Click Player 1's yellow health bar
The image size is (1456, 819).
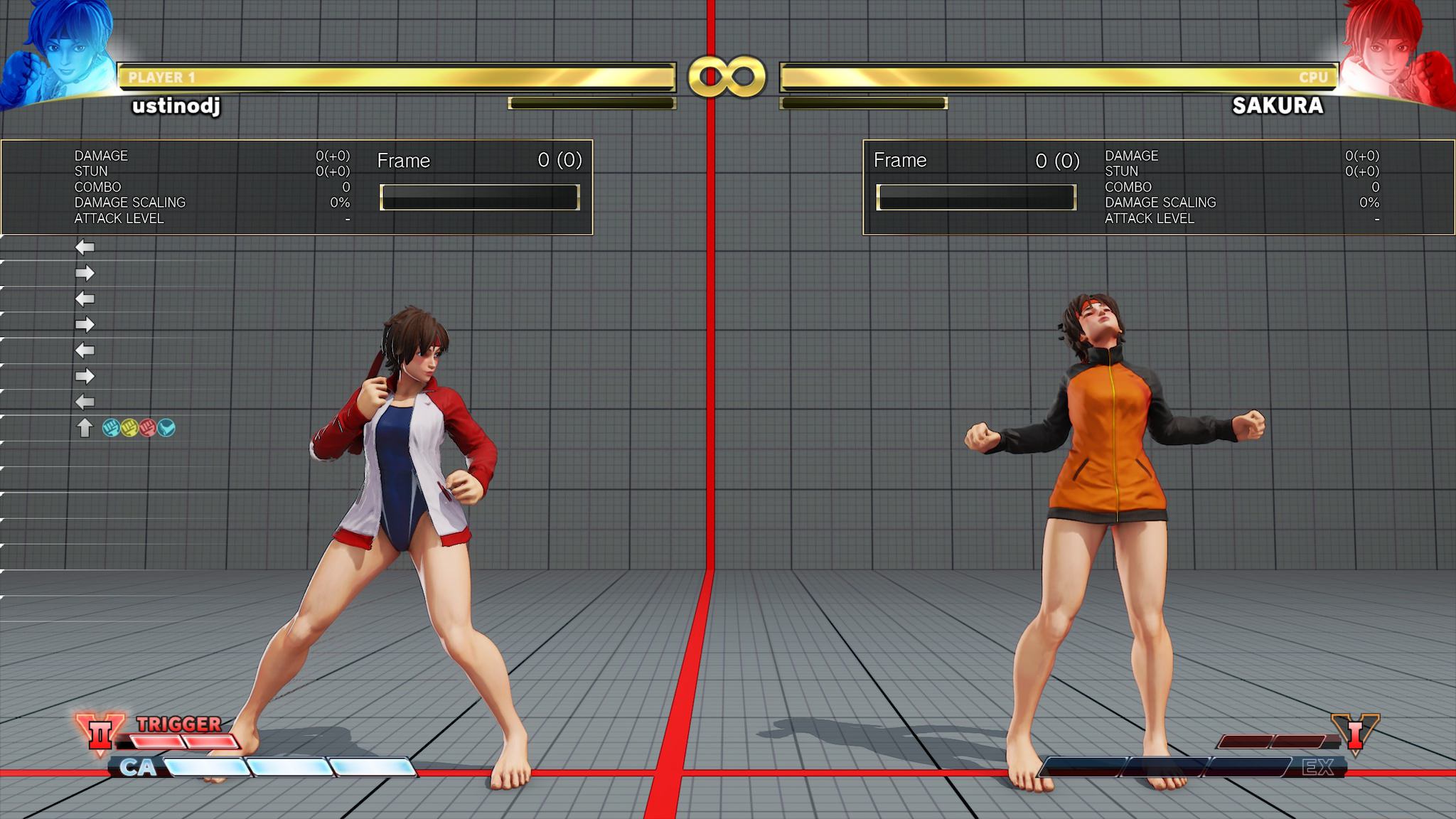tap(397, 77)
